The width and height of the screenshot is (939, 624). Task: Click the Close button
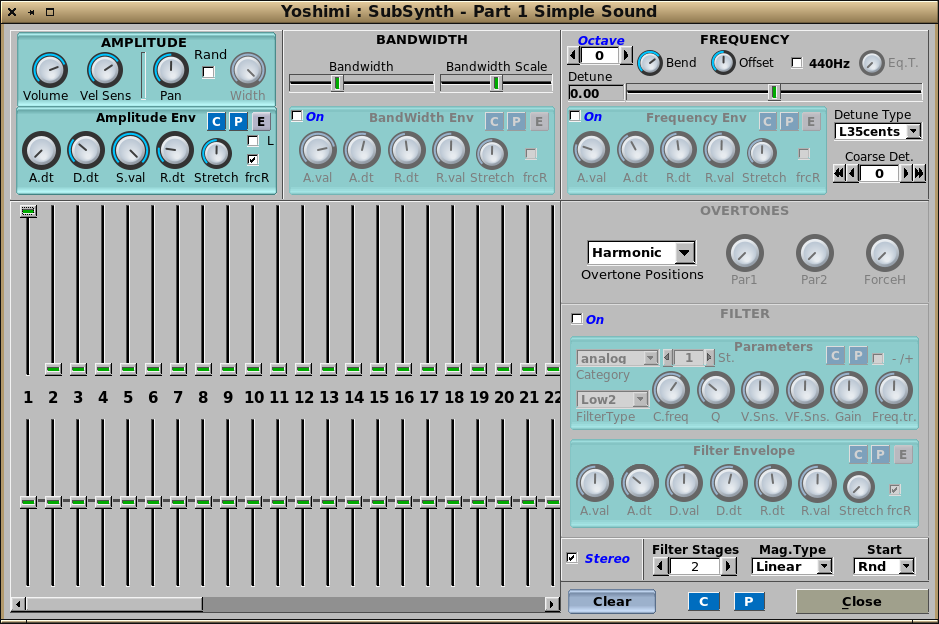[860, 601]
